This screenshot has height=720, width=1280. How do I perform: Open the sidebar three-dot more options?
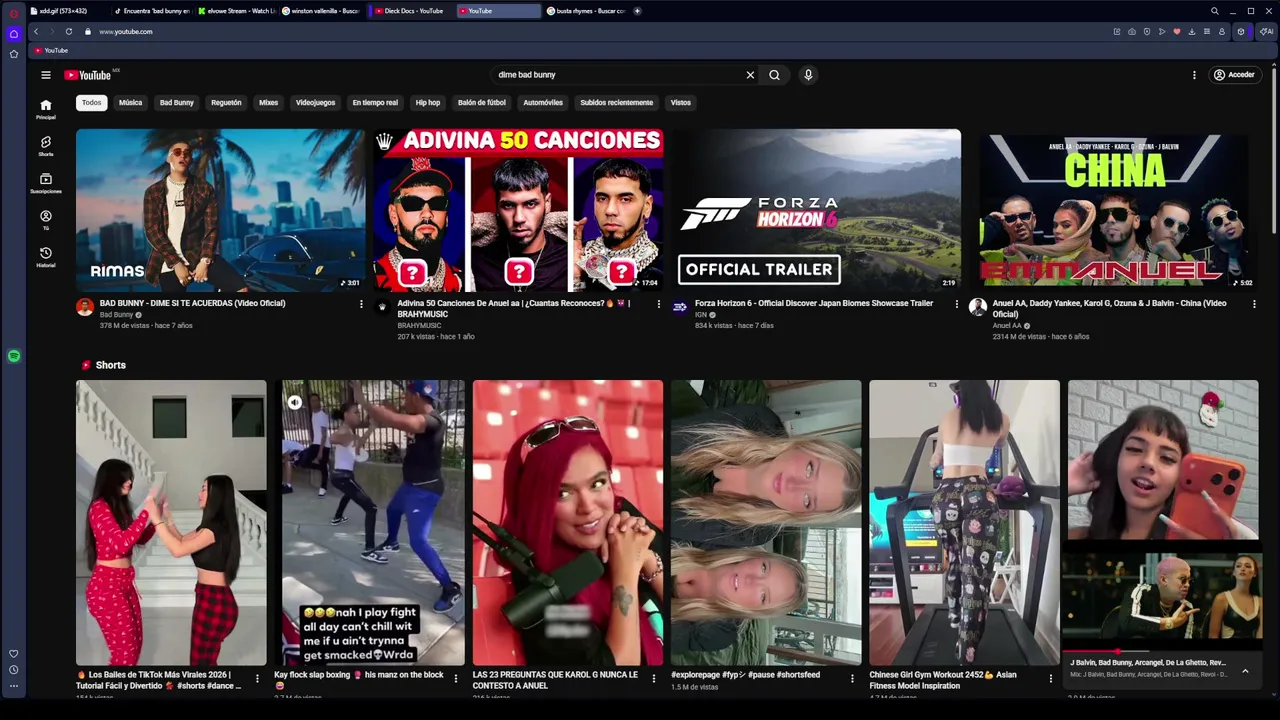[14, 687]
